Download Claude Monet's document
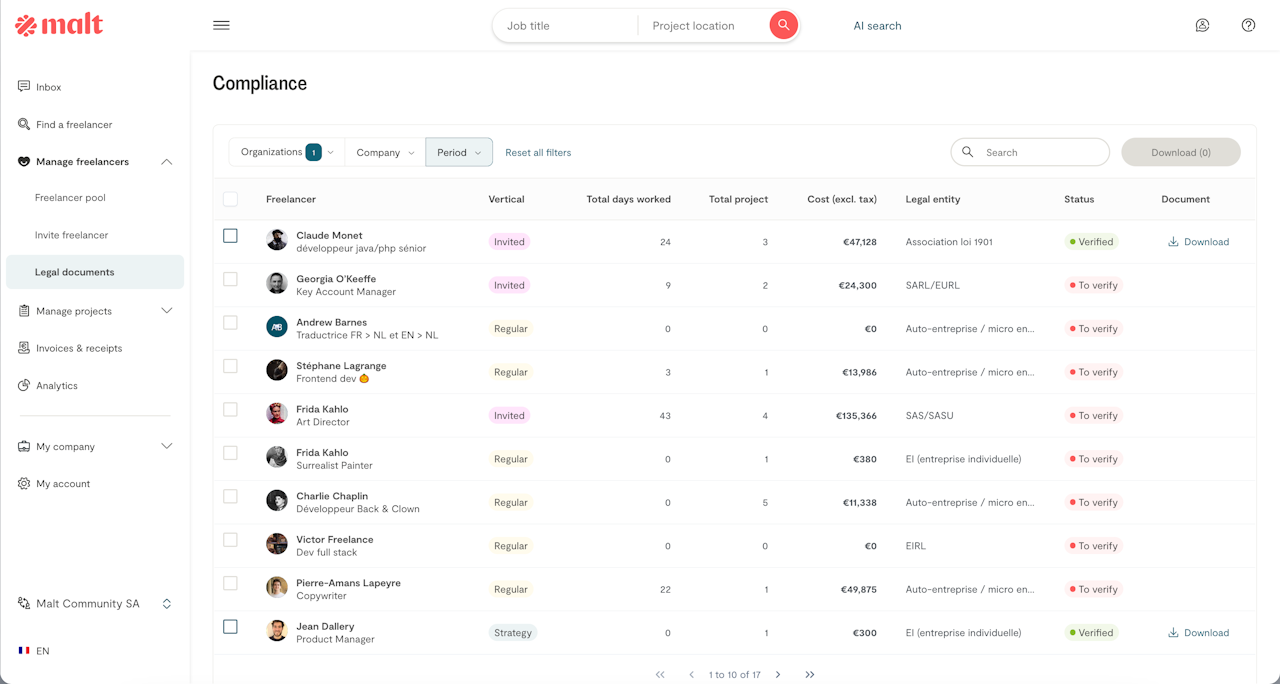 (x=1198, y=242)
